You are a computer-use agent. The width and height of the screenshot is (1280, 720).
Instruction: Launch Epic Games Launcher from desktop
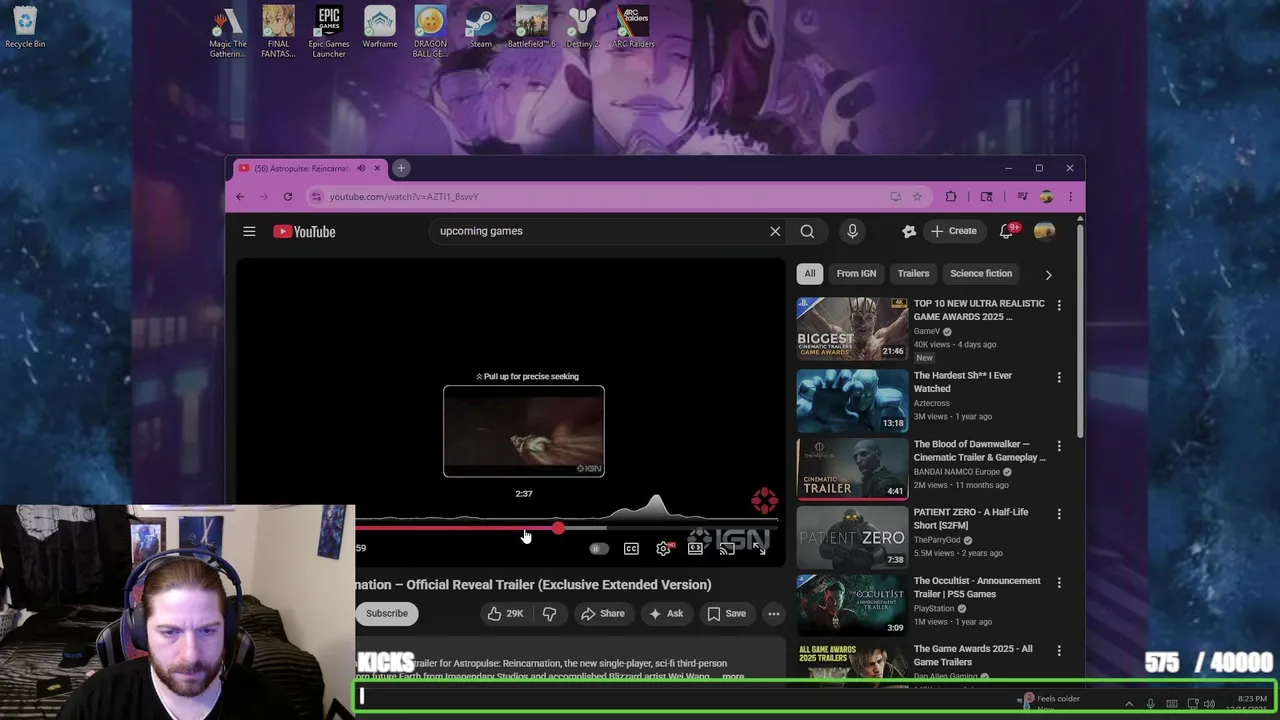pyautogui.click(x=329, y=32)
